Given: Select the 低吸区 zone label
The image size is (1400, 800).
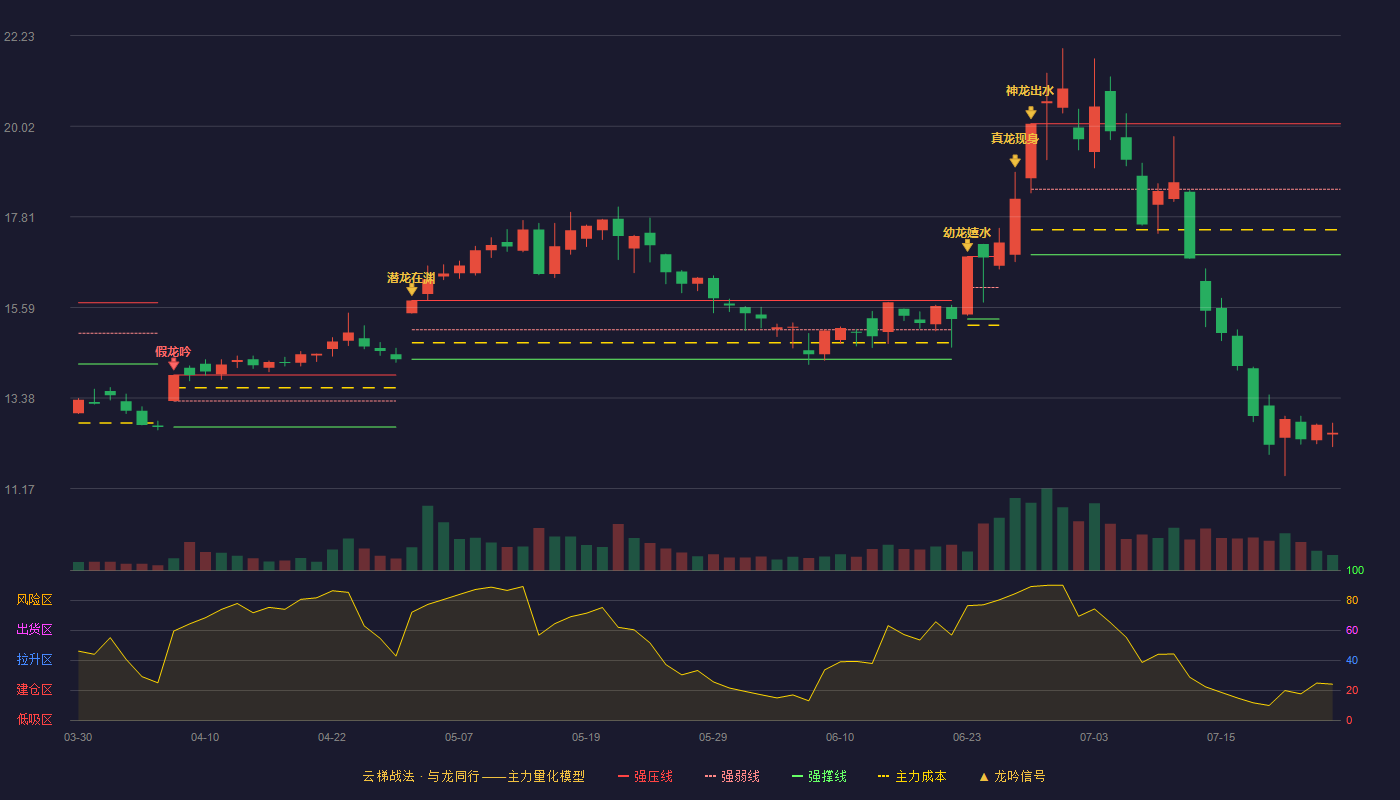Looking at the screenshot, I should pos(34,720).
